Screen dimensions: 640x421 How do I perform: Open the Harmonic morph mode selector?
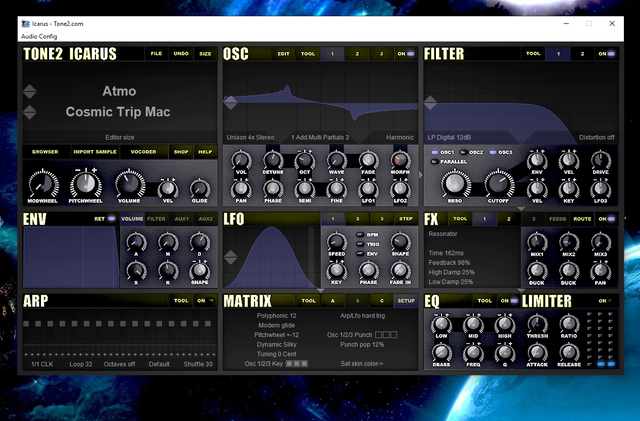coord(400,138)
